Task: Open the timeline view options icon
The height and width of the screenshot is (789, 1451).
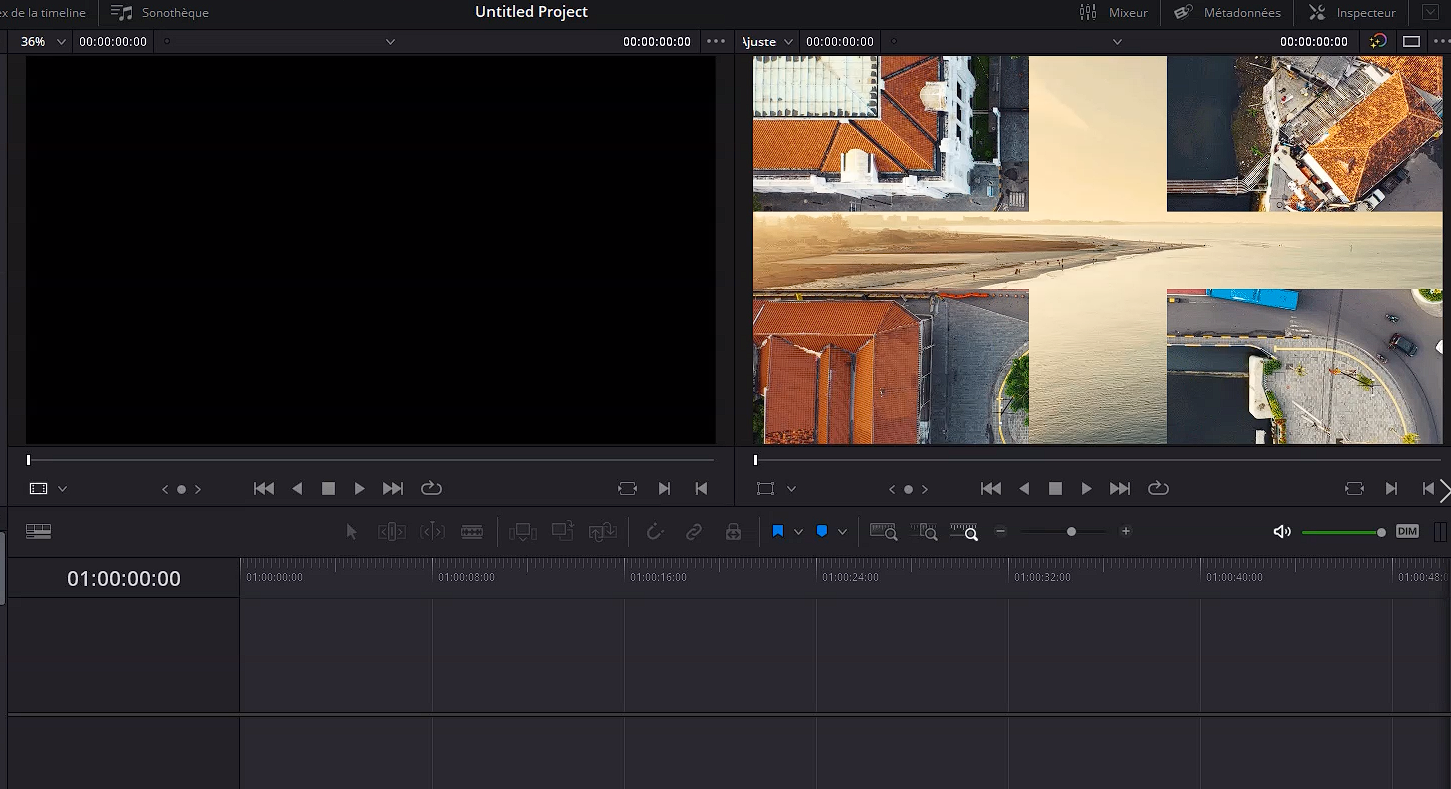Action: pos(39,532)
